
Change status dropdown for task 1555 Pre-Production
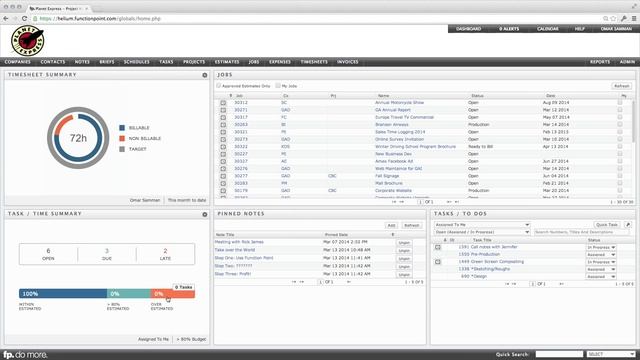[x=601, y=255]
